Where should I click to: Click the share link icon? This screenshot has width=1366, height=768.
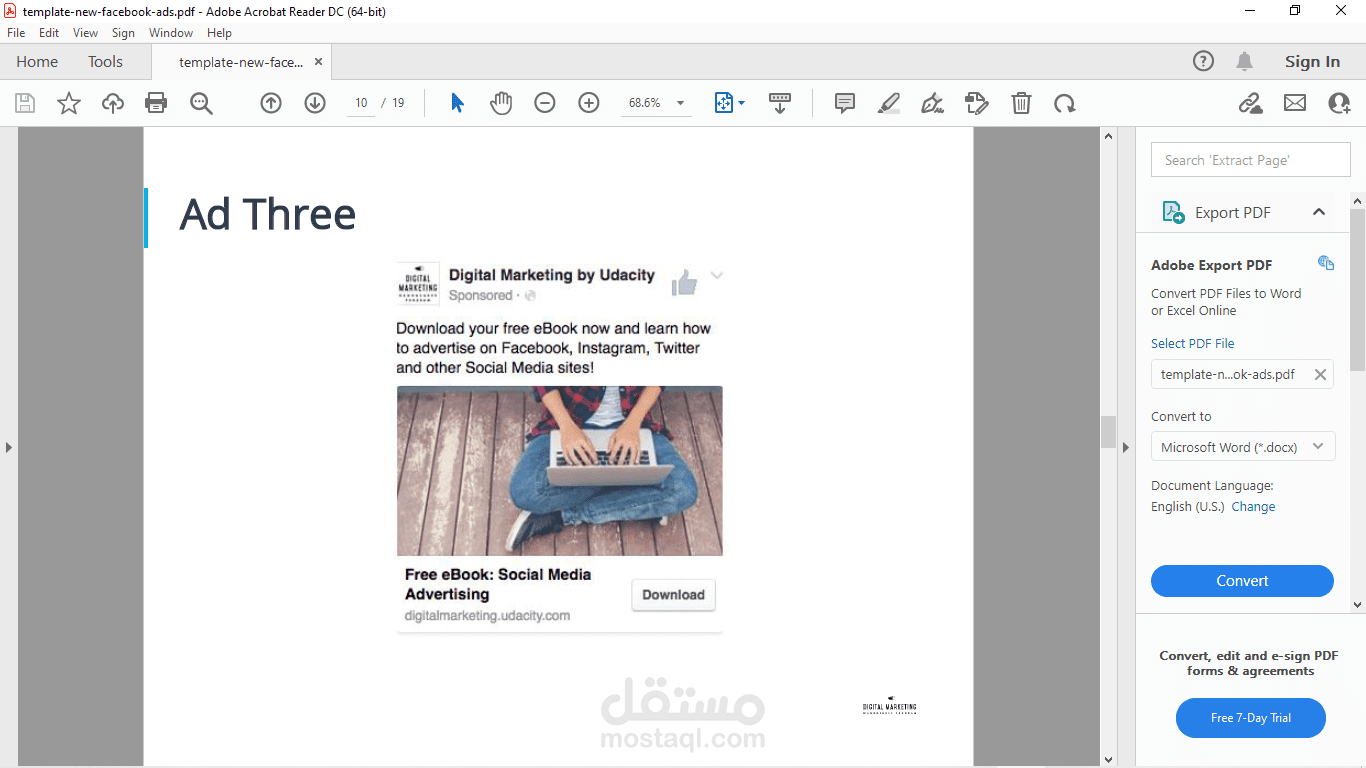click(x=1250, y=103)
